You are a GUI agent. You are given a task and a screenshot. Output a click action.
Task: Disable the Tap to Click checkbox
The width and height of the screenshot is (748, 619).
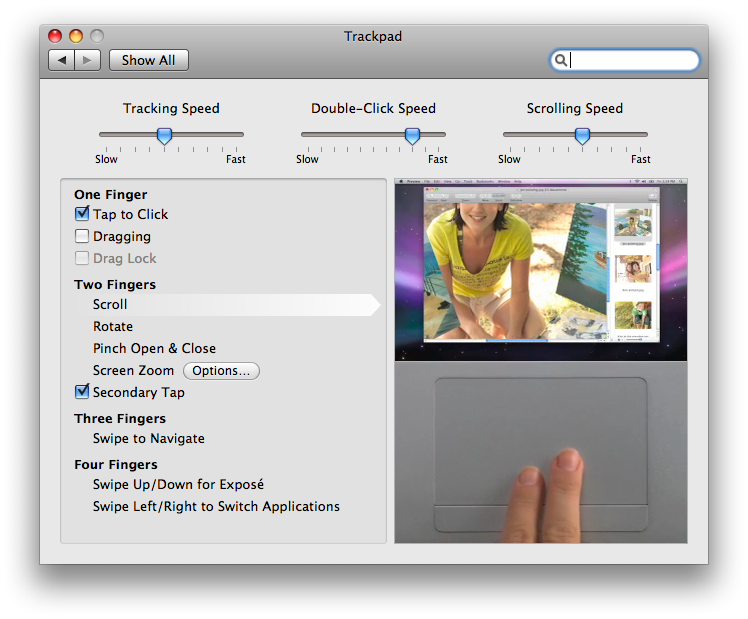pyautogui.click(x=82, y=214)
